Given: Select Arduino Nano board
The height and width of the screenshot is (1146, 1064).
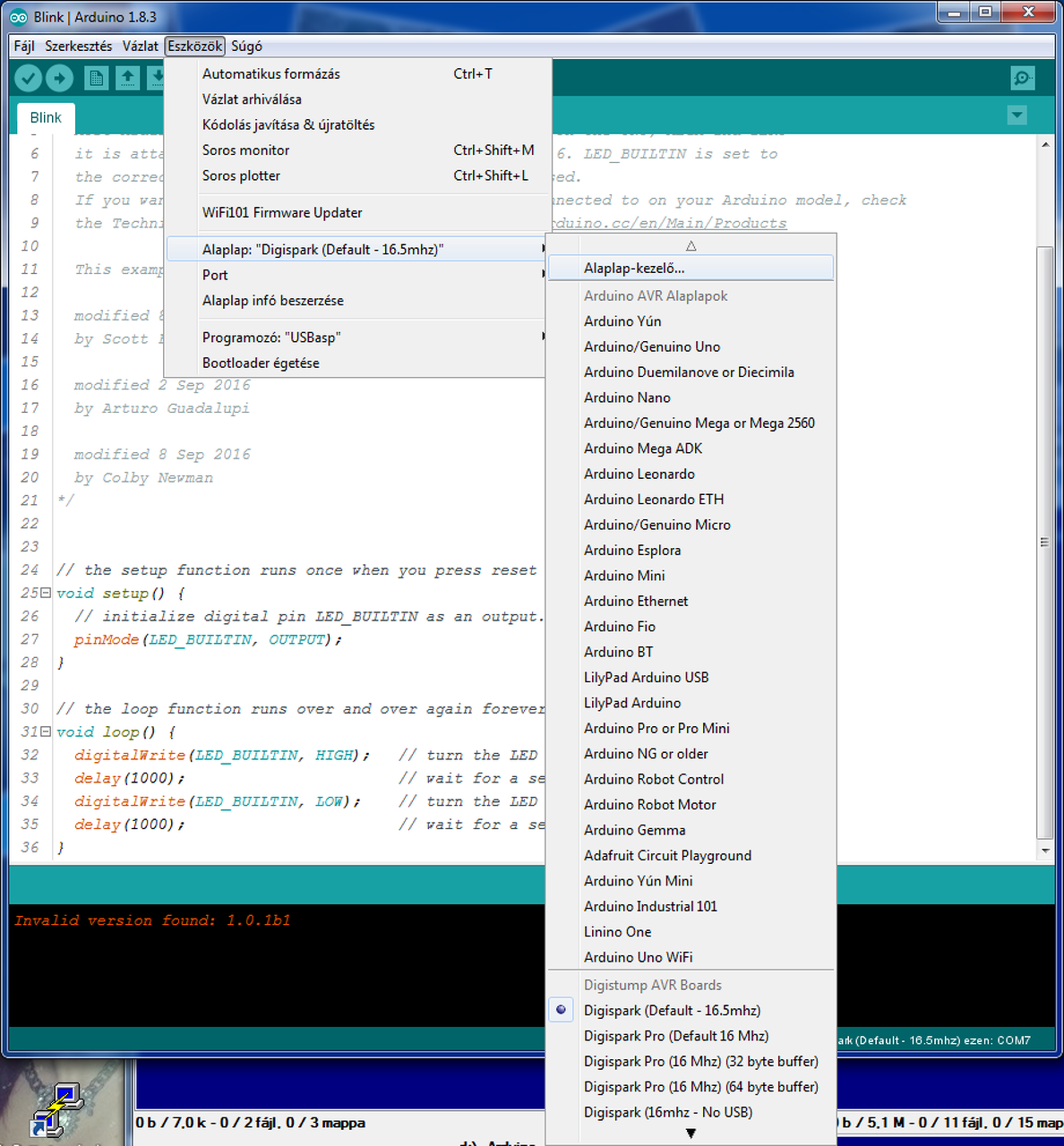Looking at the screenshot, I should pyautogui.click(x=690, y=398).
